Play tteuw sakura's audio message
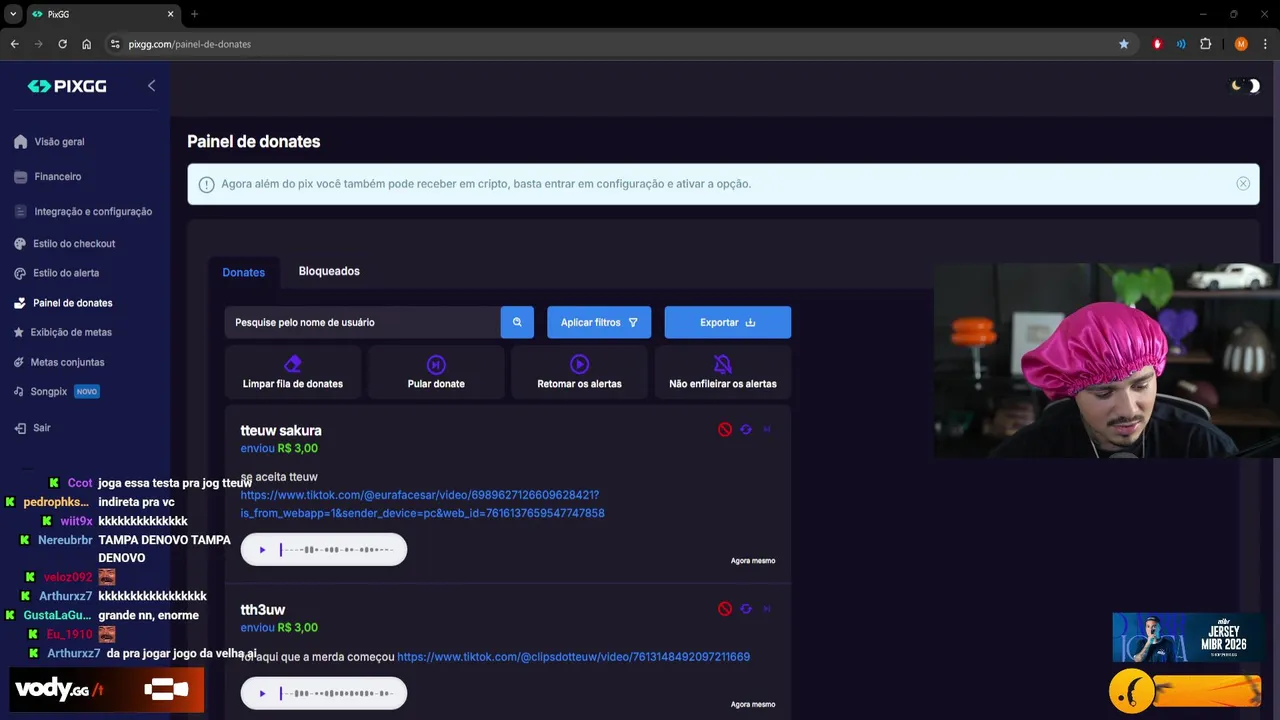 pos(262,549)
